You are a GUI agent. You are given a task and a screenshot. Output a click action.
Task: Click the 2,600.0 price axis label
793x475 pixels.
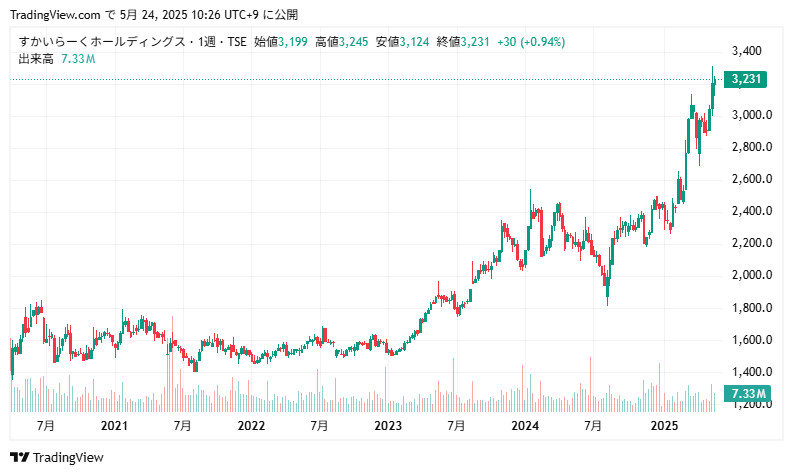tap(752, 179)
